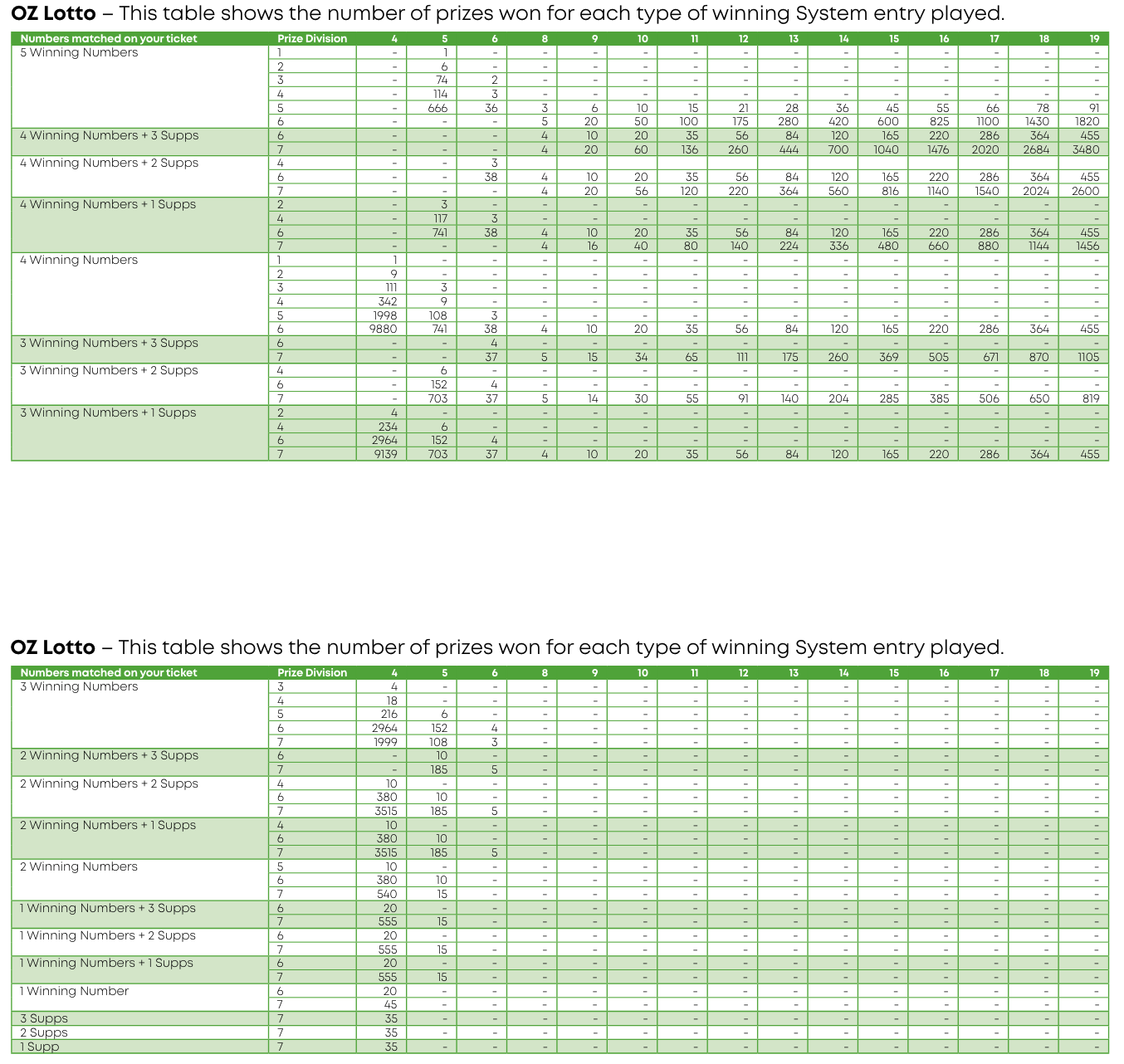Click the value 342 in 4 Winning Numbers

coord(388,301)
